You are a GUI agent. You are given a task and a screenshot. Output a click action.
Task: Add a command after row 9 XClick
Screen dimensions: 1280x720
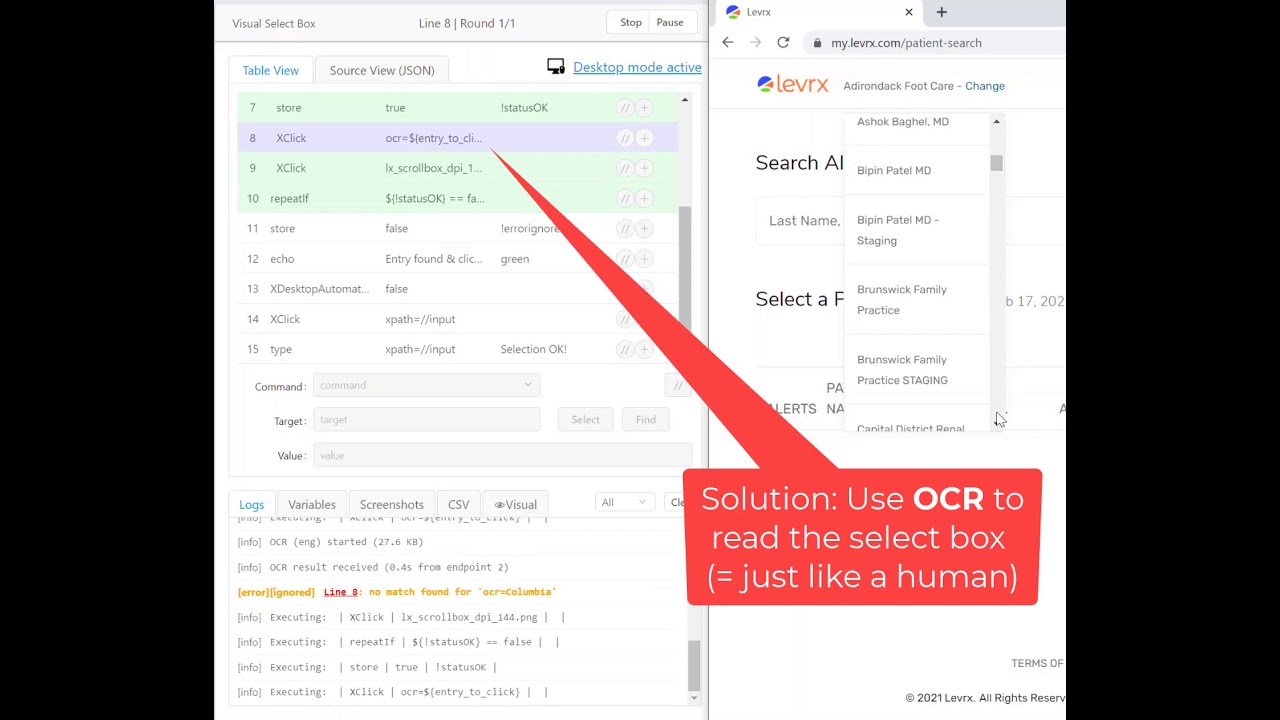click(644, 168)
